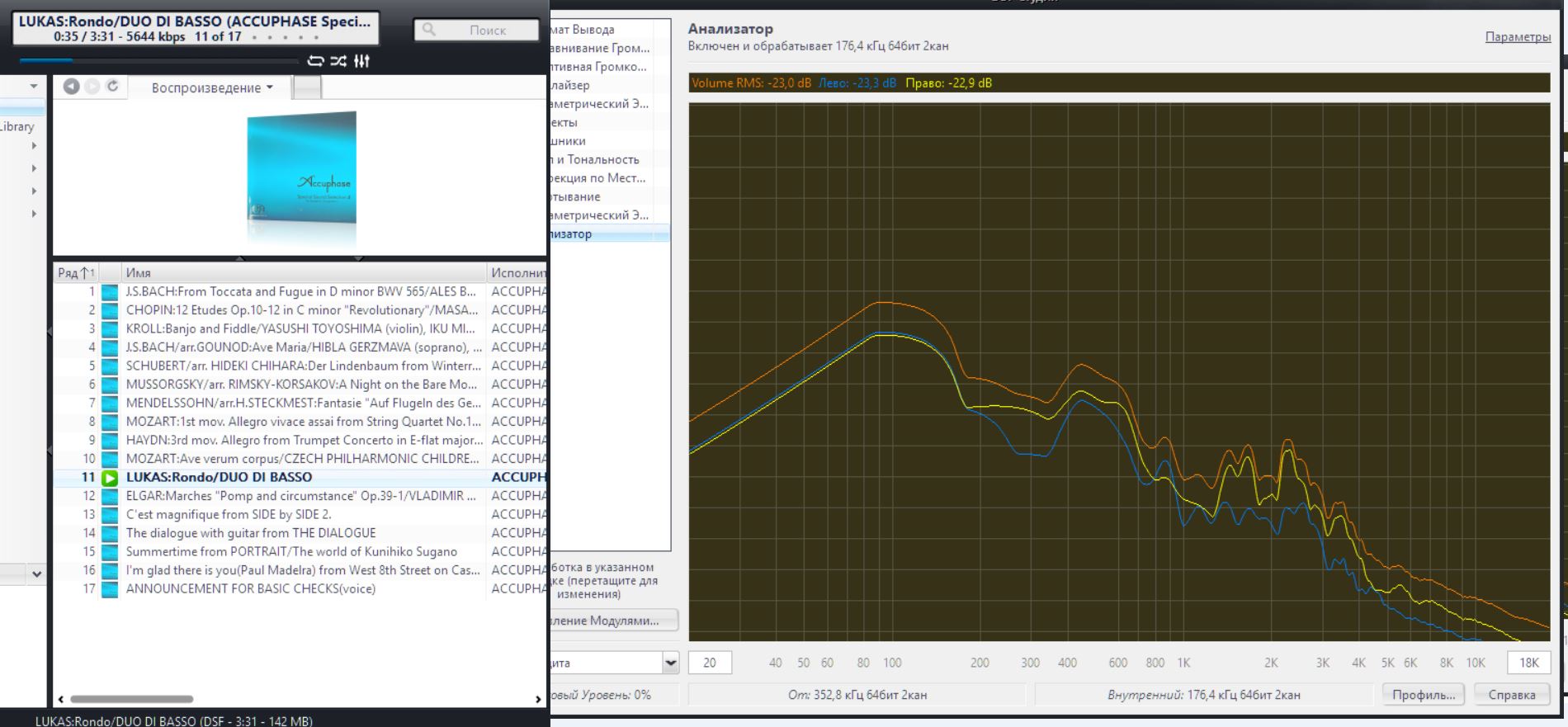
Task: Open the combo box arrow beside the 20 Hz field
Action: click(671, 663)
